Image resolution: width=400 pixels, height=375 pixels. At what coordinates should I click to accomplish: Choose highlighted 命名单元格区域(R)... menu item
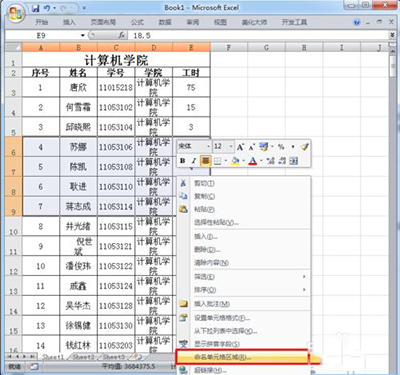(x=242, y=357)
